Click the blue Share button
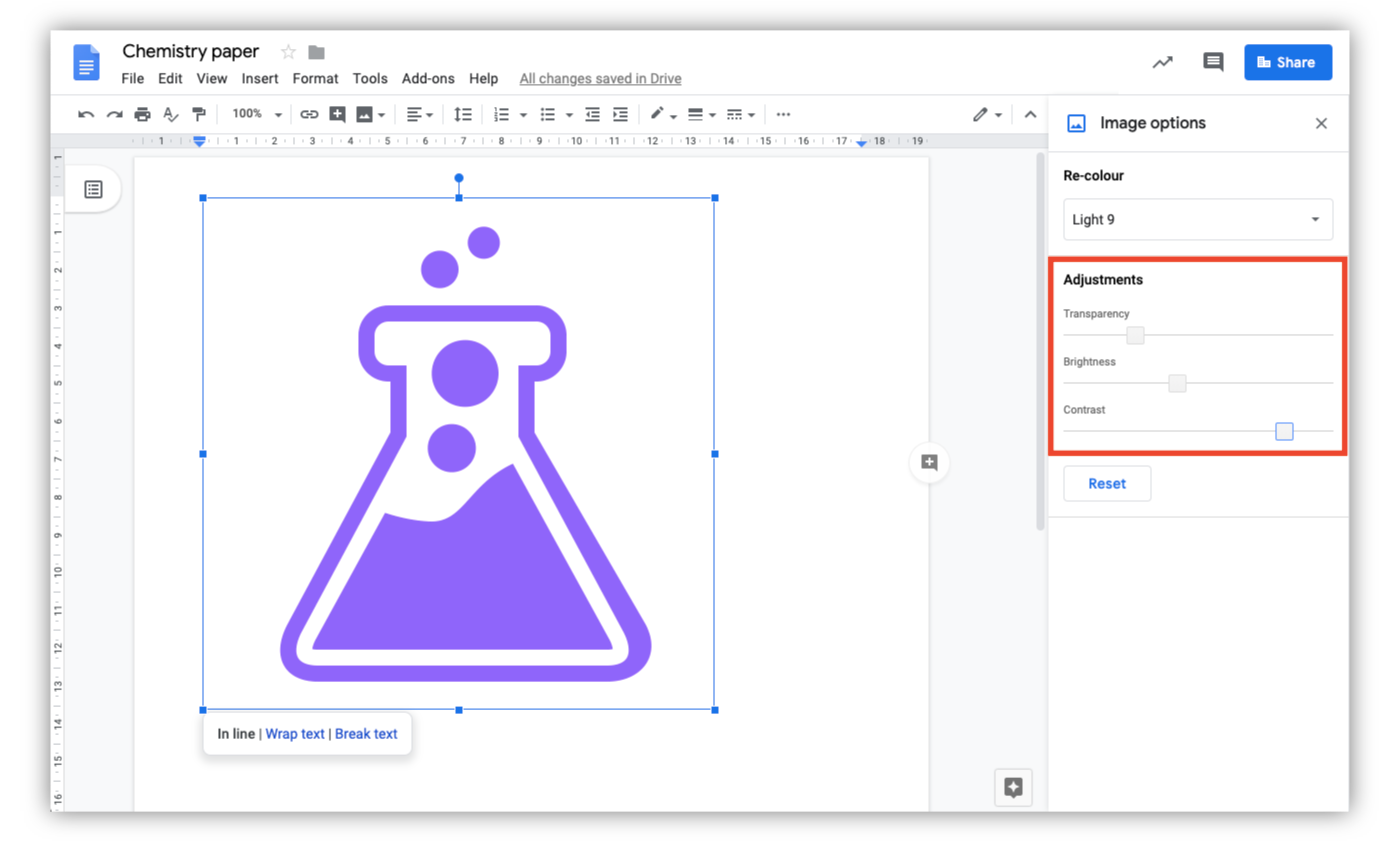This screenshot has width=1400, height=842. (1288, 62)
